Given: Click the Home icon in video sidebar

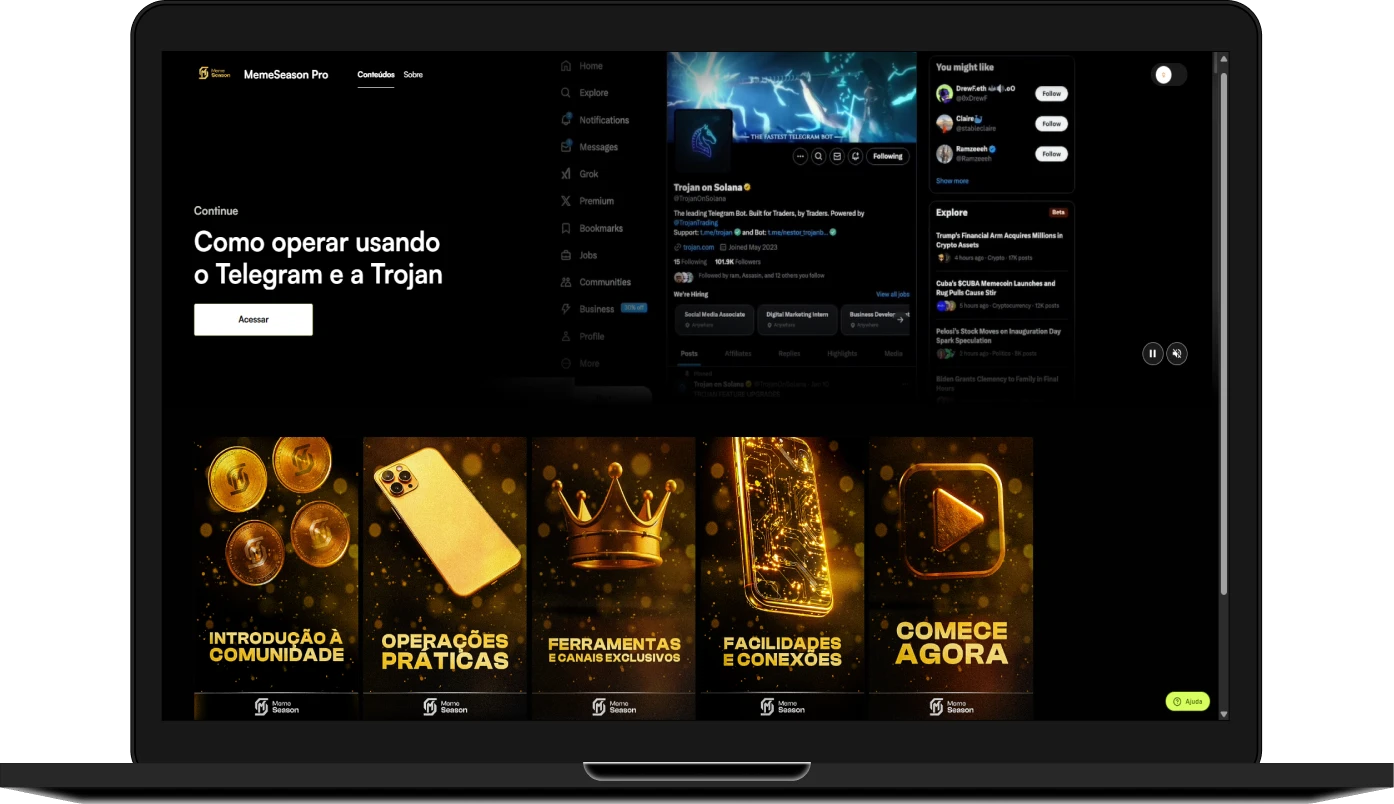Looking at the screenshot, I should [x=566, y=66].
